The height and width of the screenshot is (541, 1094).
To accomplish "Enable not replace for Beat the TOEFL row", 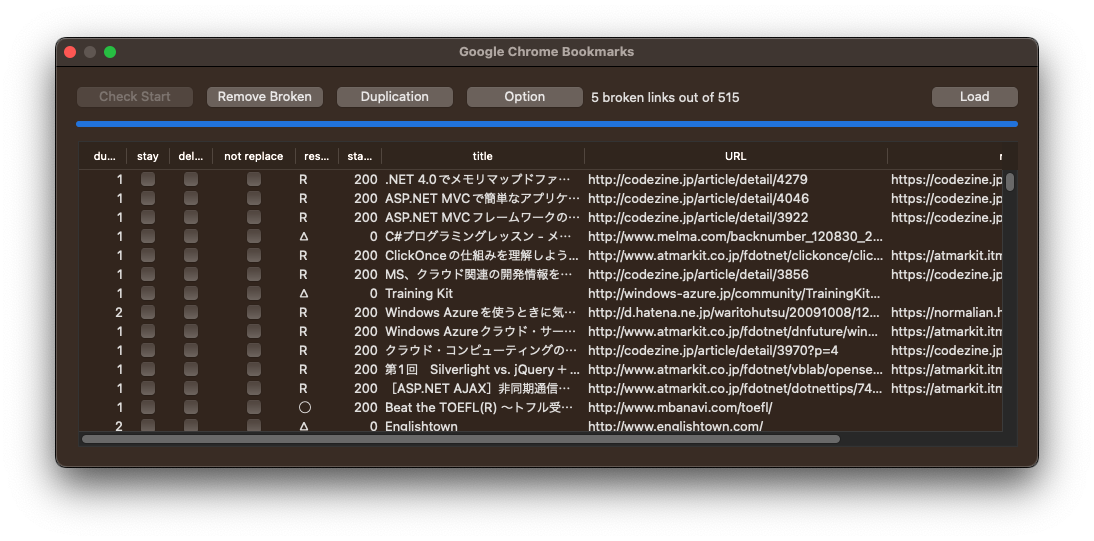I will click(x=254, y=408).
